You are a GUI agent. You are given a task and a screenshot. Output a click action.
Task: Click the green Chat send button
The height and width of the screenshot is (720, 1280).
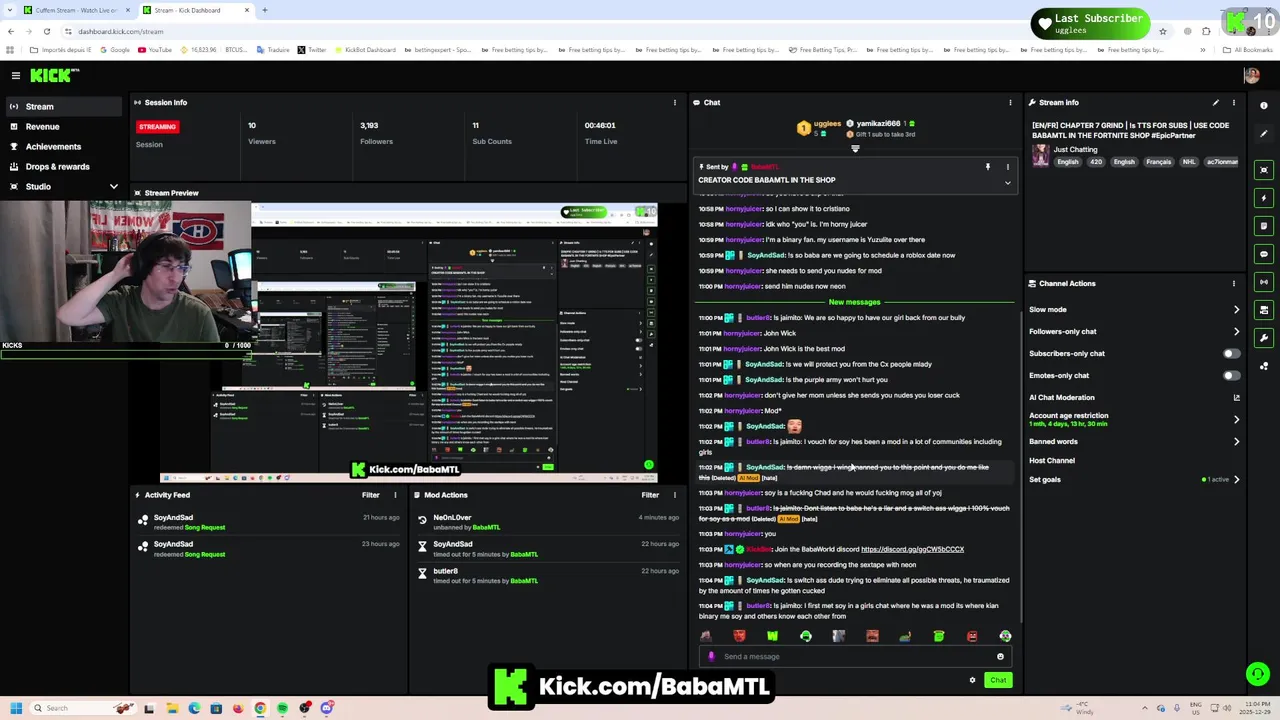coord(998,680)
